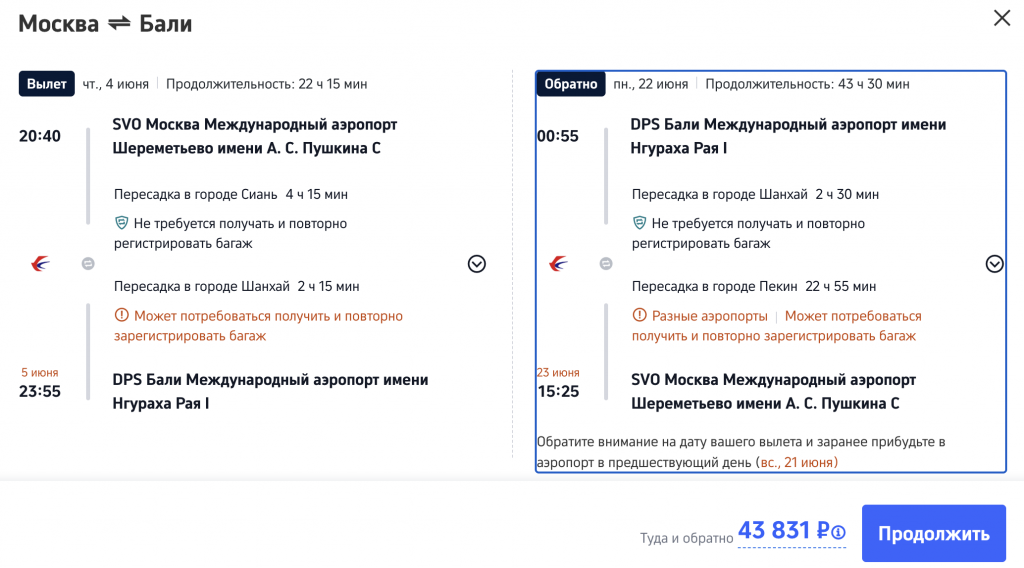This screenshot has height=568, width=1024.
Task: Click the Продолжить button
Action: [x=934, y=534]
